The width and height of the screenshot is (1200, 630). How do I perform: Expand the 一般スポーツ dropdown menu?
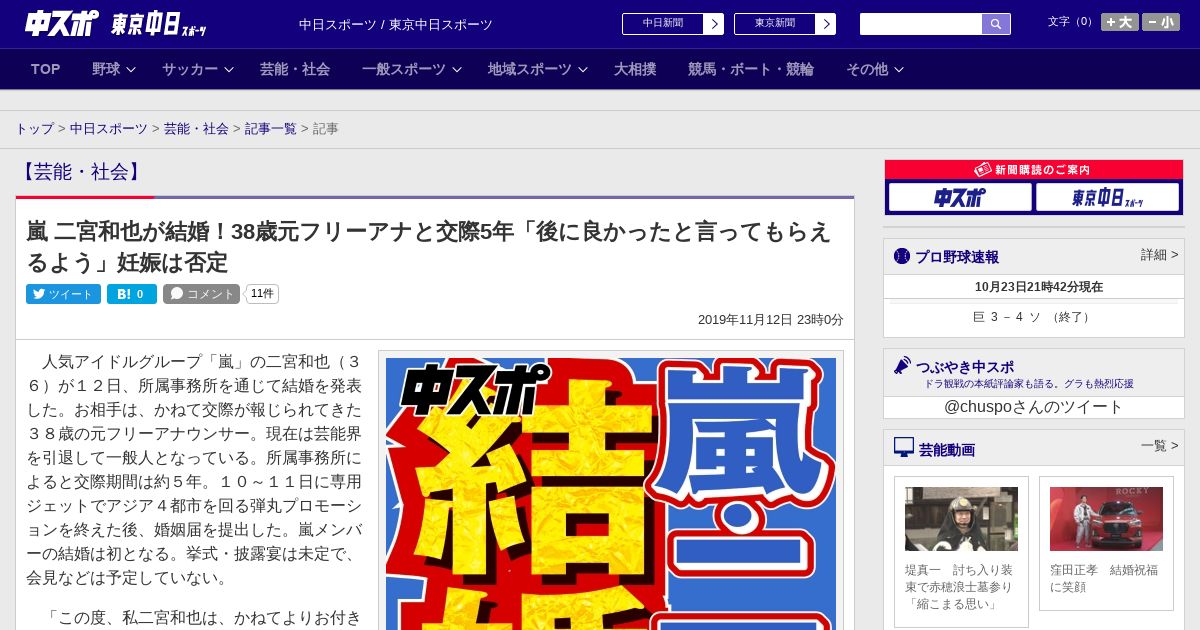pos(412,69)
